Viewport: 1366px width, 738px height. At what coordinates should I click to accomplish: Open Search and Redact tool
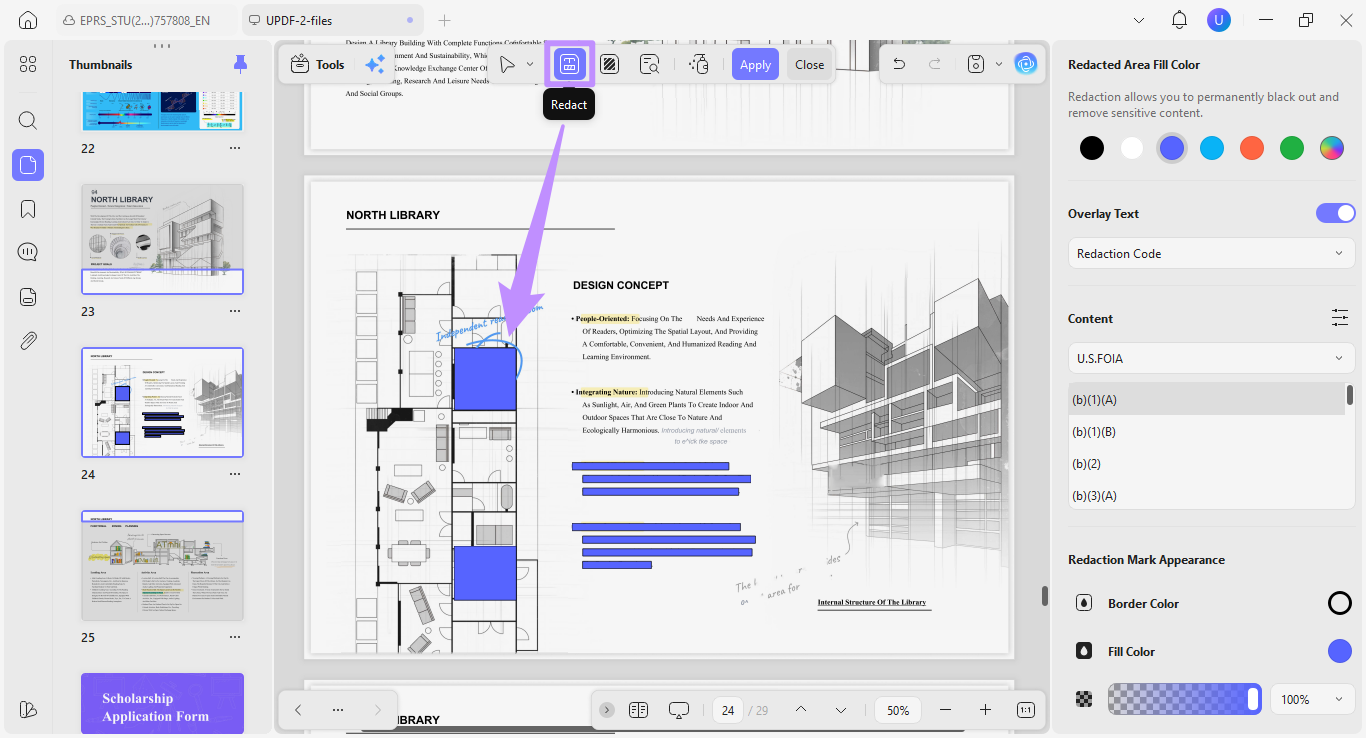(650, 65)
